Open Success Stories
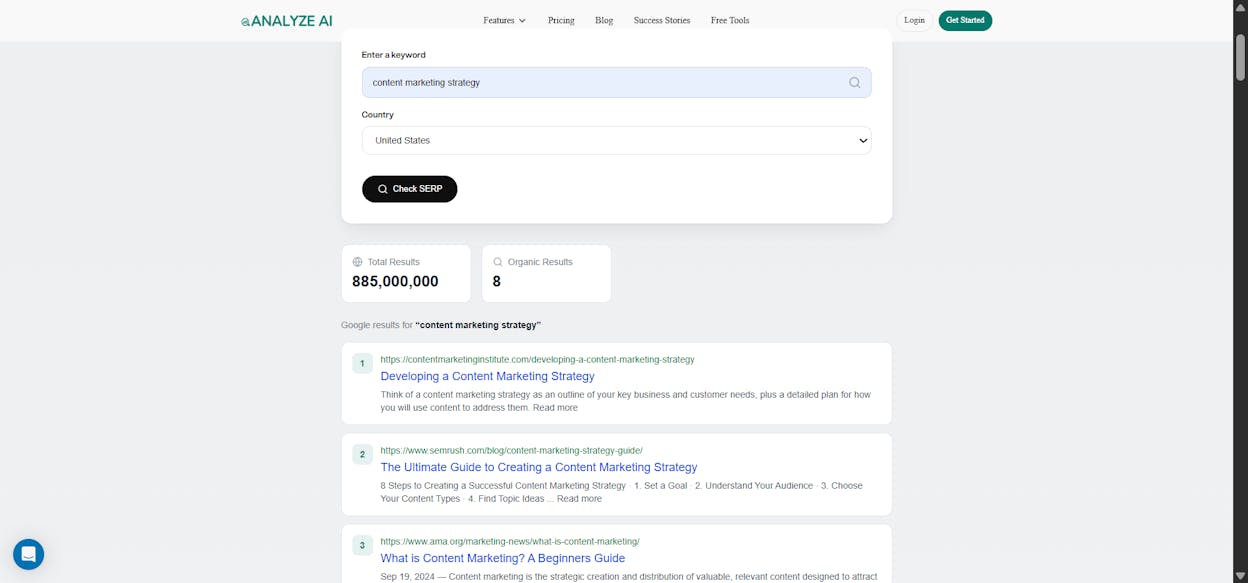1248x583 pixels. (662, 20)
